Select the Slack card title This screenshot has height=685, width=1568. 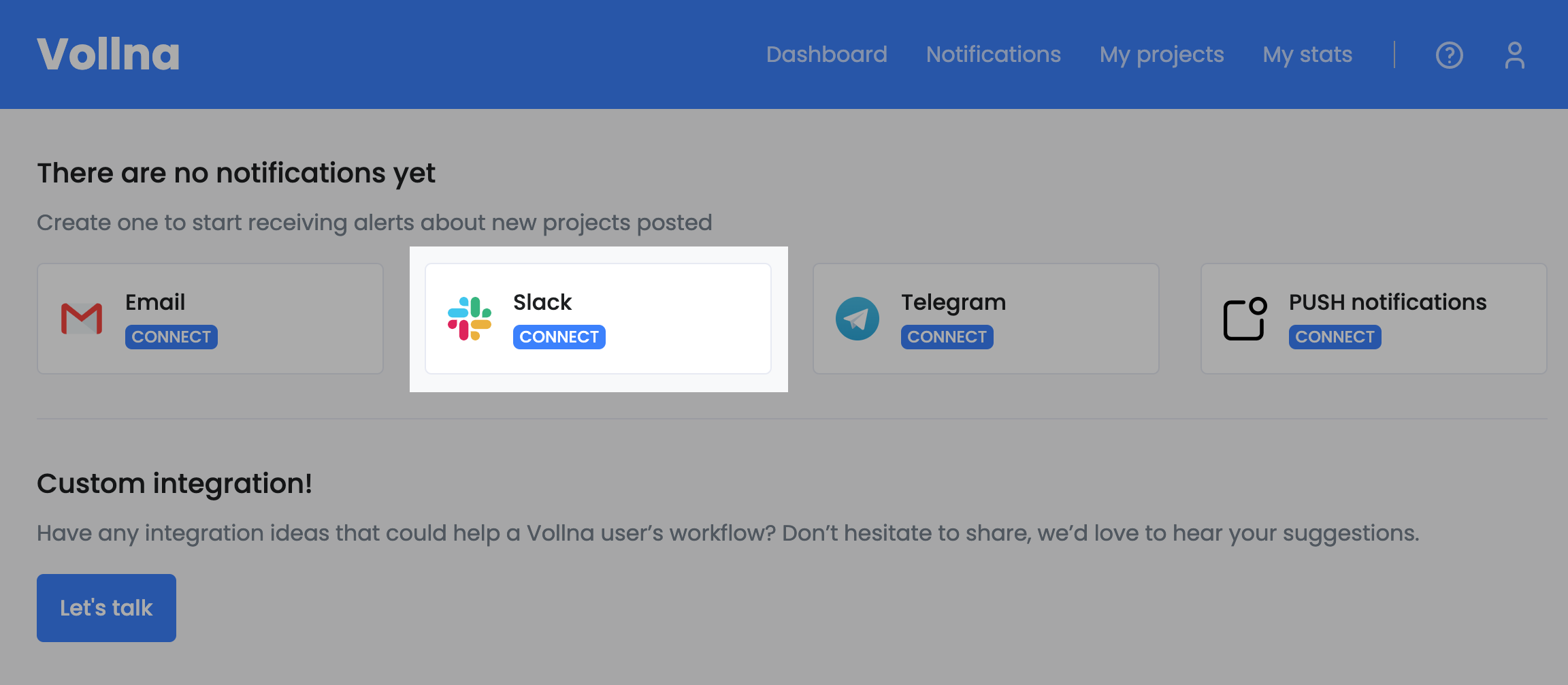[x=542, y=302]
